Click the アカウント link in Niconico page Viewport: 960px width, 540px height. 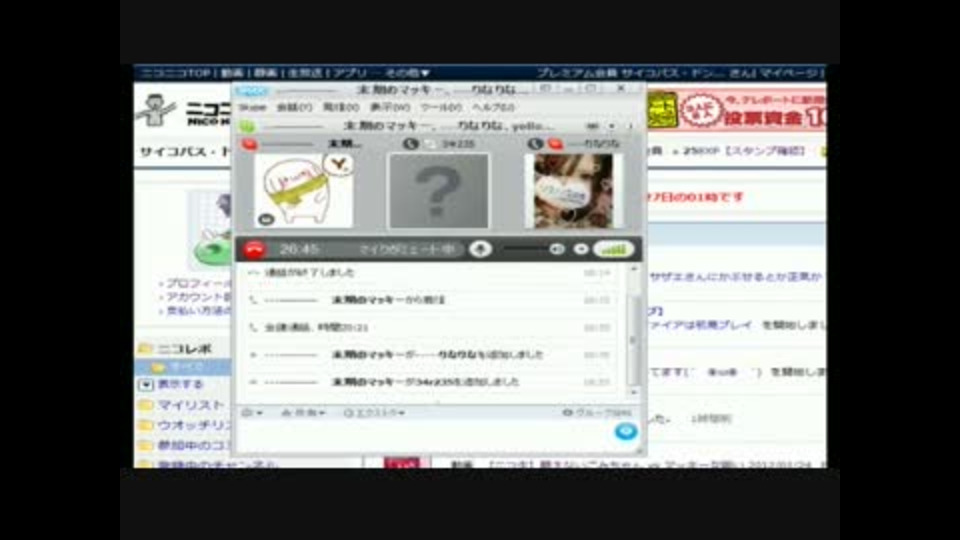(x=197, y=298)
